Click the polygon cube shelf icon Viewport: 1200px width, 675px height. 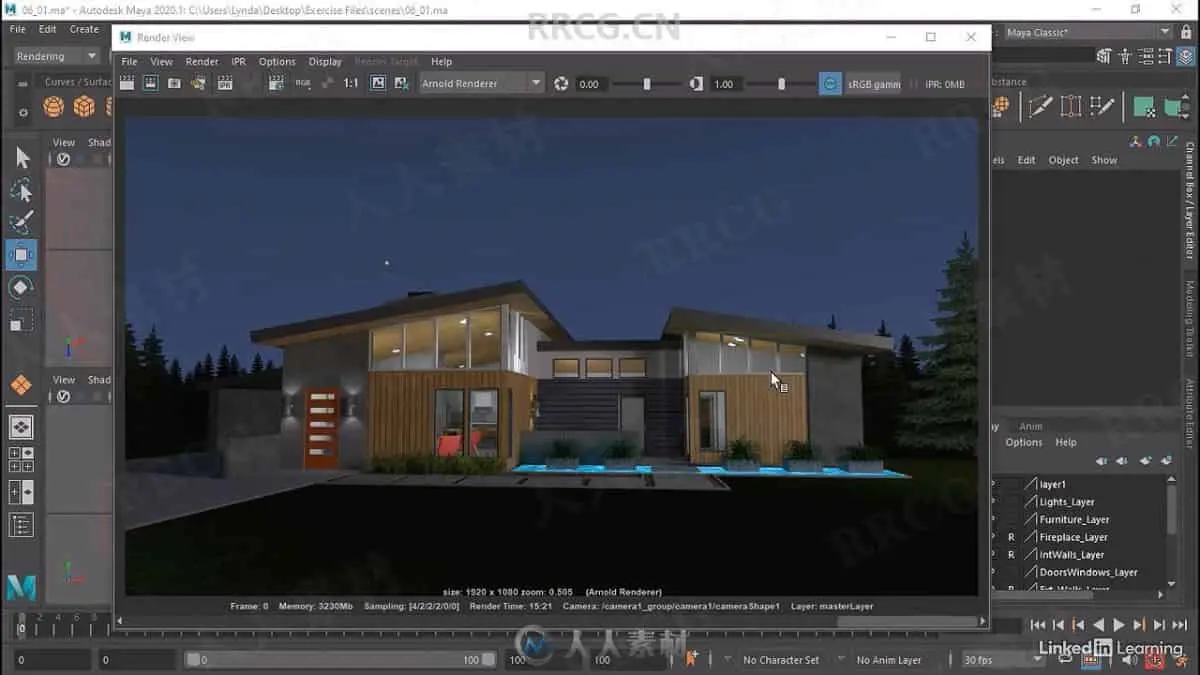tap(85, 106)
